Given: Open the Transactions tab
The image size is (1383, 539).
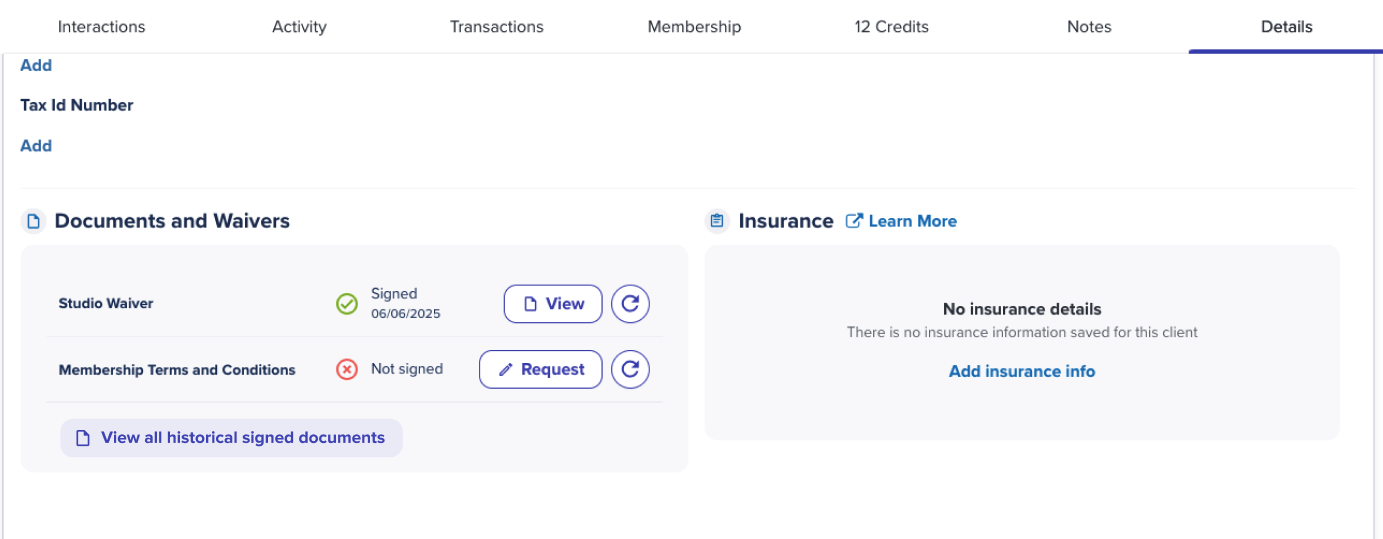Looking at the screenshot, I should (x=497, y=27).
